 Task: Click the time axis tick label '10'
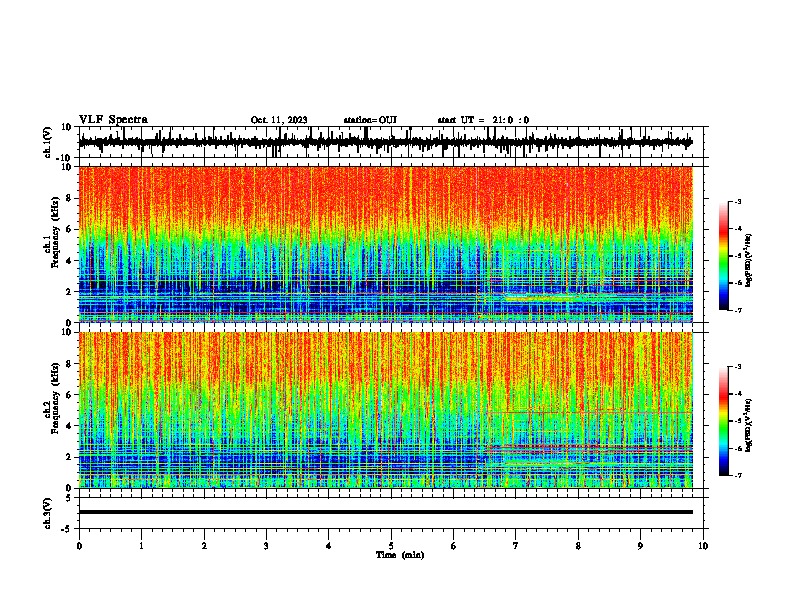pyautogui.click(x=703, y=546)
